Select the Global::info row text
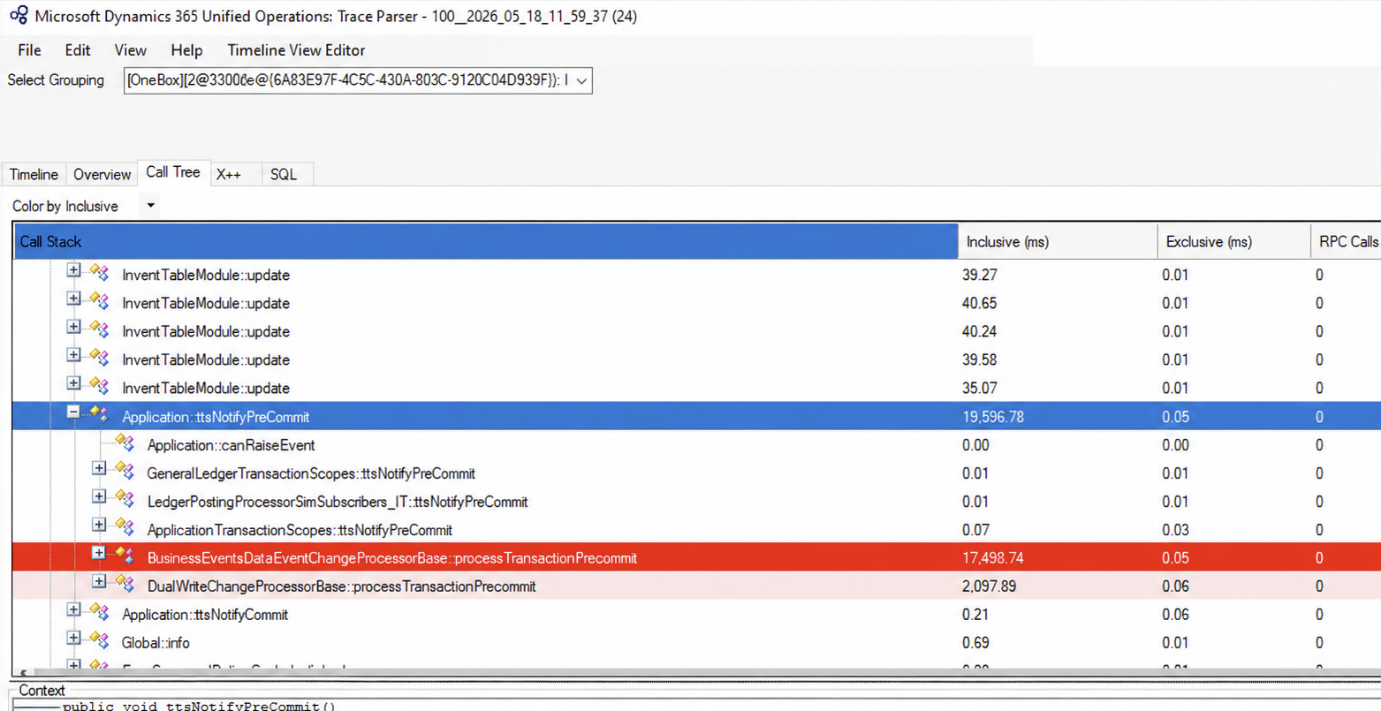 [x=156, y=643]
